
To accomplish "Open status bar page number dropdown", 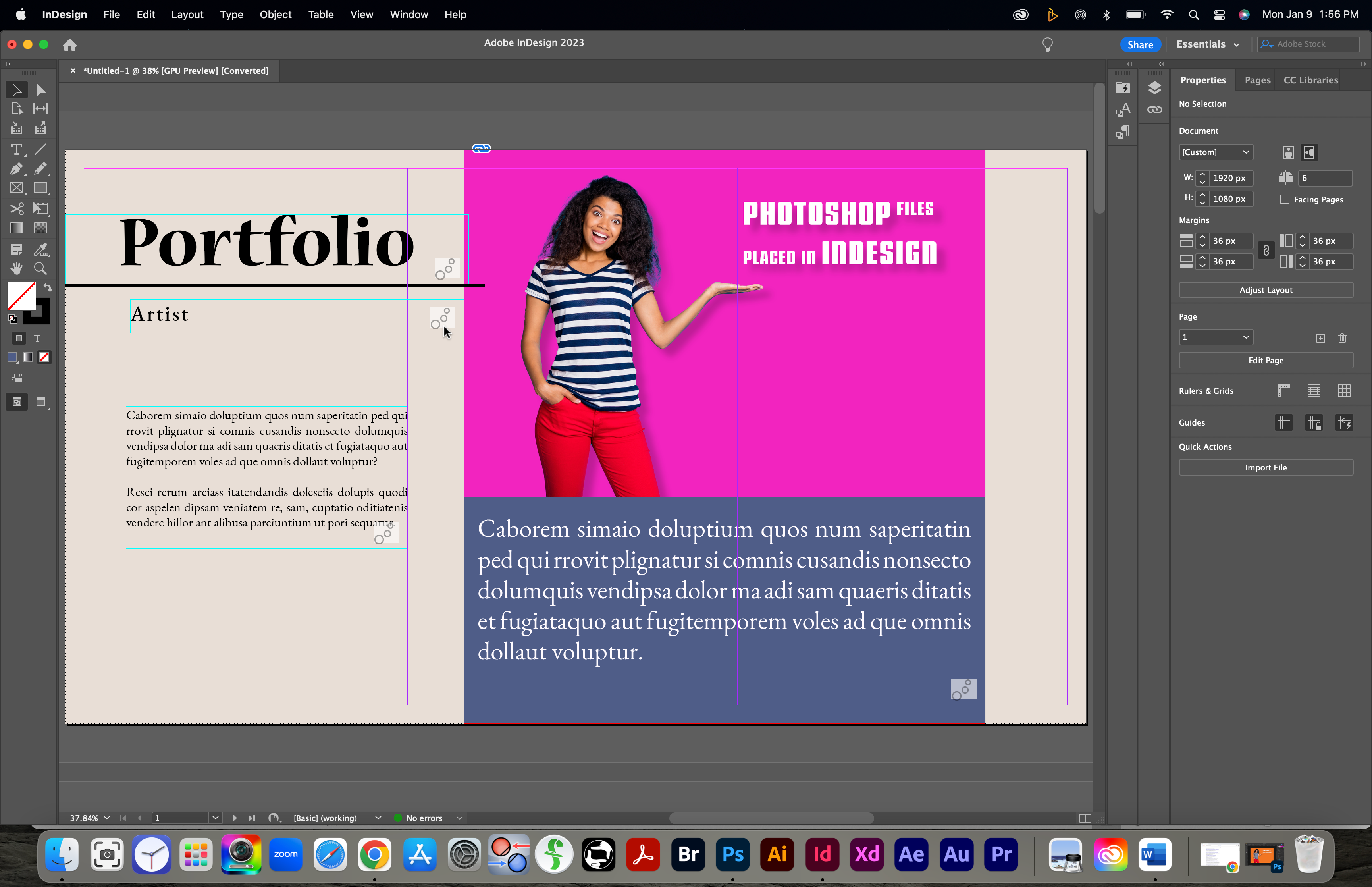I will coord(215,818).
